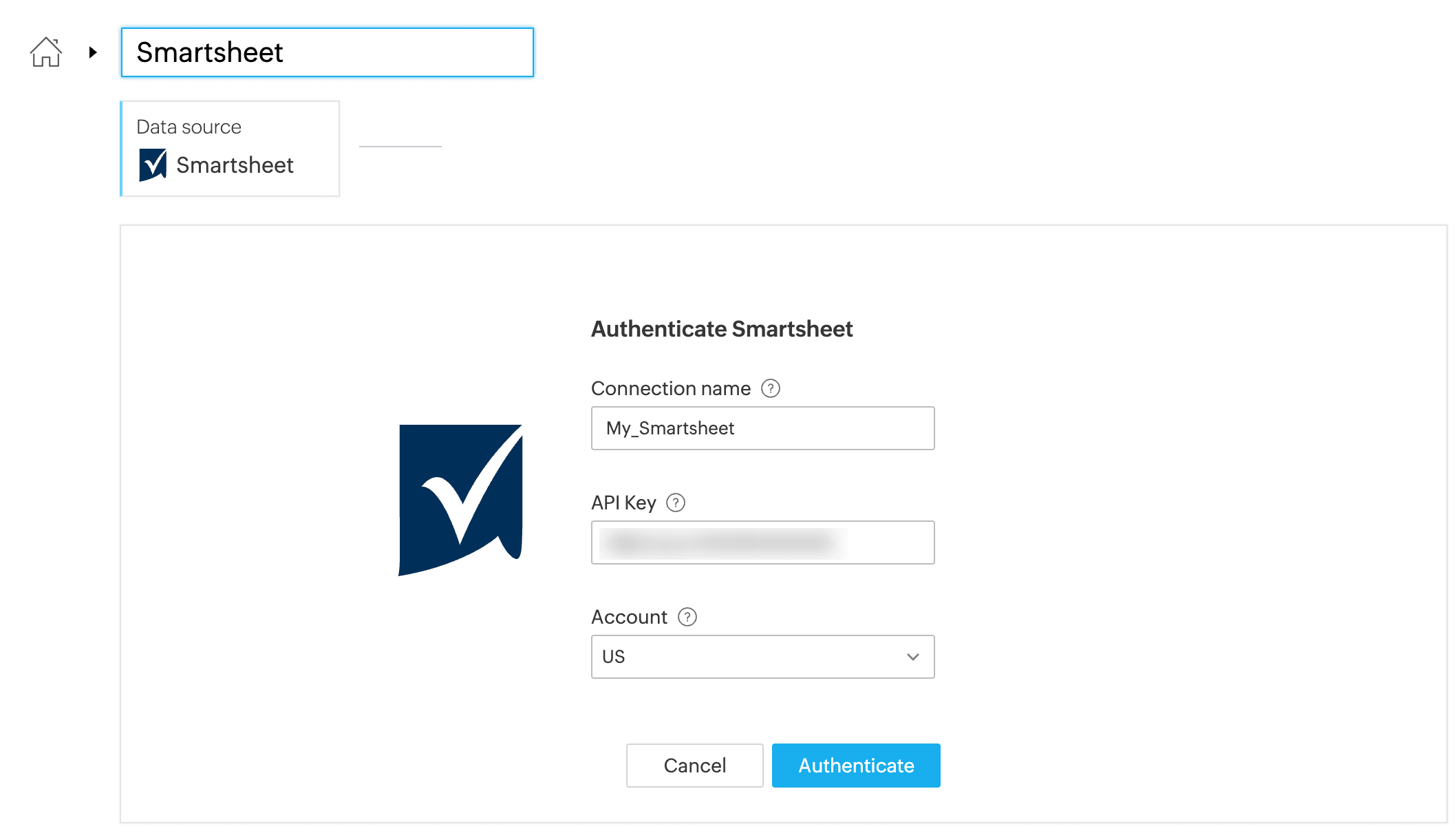This screenshot has width=1456, height=833.
Task: Click the Account help question mark
Action: pyautogui.click(x=687, y=617)
